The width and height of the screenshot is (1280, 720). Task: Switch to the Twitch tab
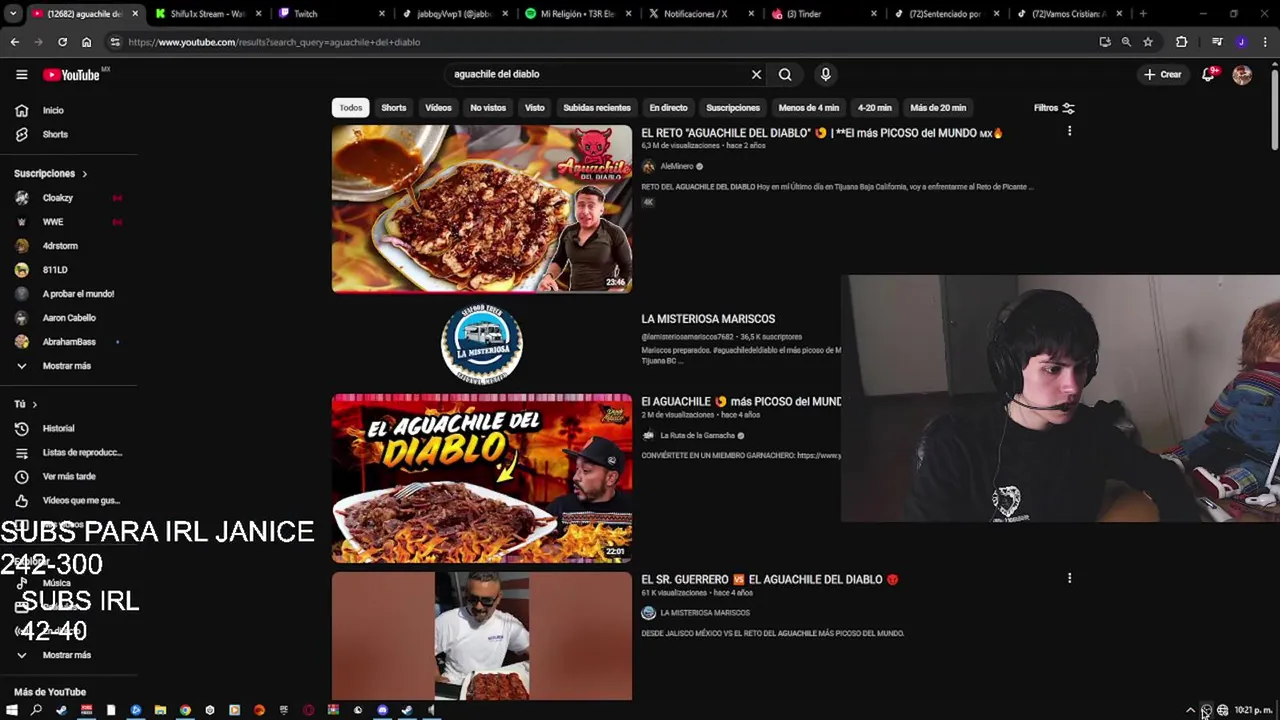click(330, 14)
